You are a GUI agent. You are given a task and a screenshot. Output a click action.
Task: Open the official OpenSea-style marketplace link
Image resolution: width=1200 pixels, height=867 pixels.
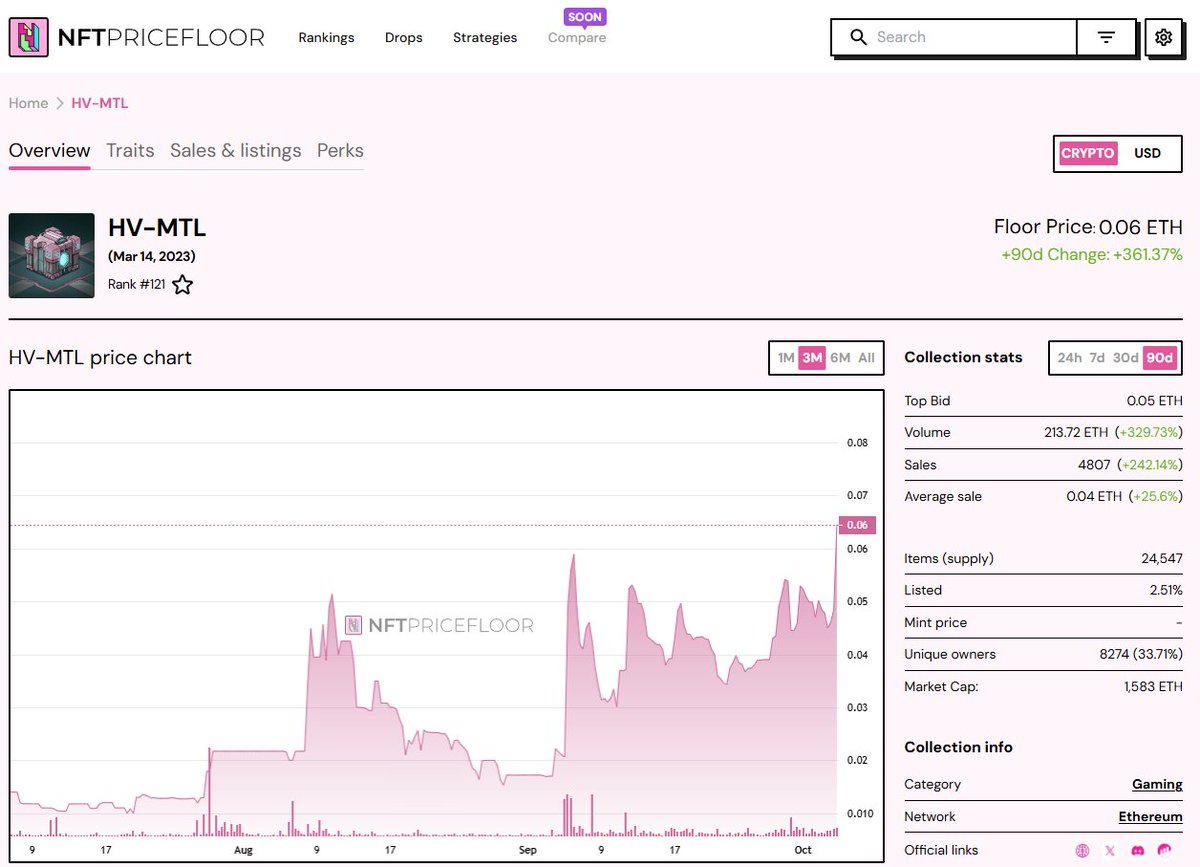pos(1164,850)
